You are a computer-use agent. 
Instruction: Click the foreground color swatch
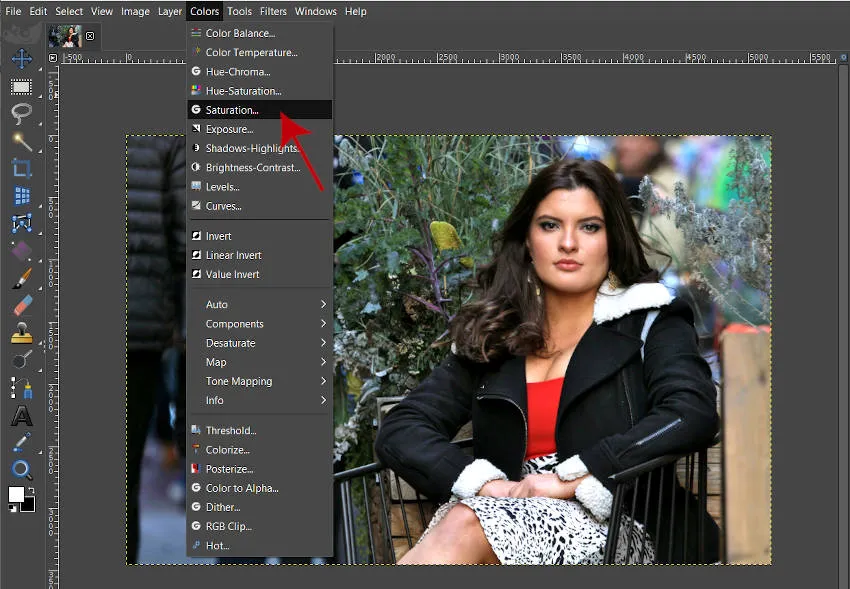point(16,495)
